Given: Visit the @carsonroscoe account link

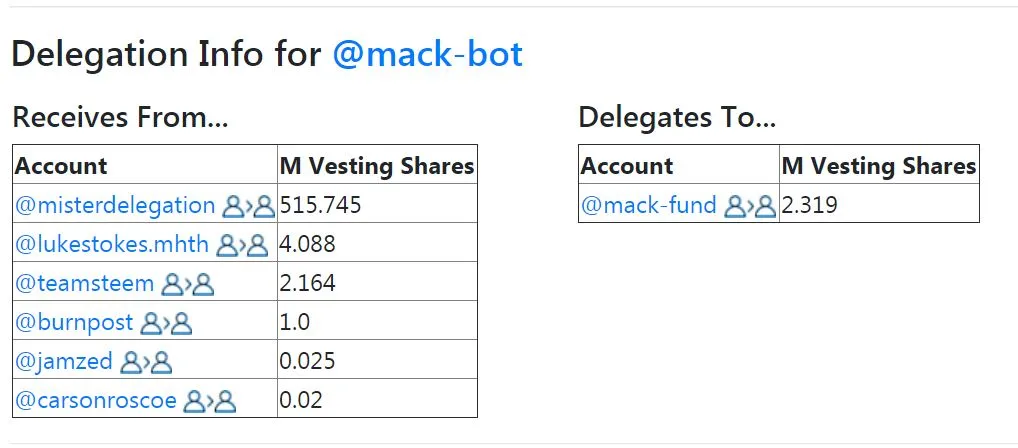Looking at the screenshot, I should click(95, 400).
